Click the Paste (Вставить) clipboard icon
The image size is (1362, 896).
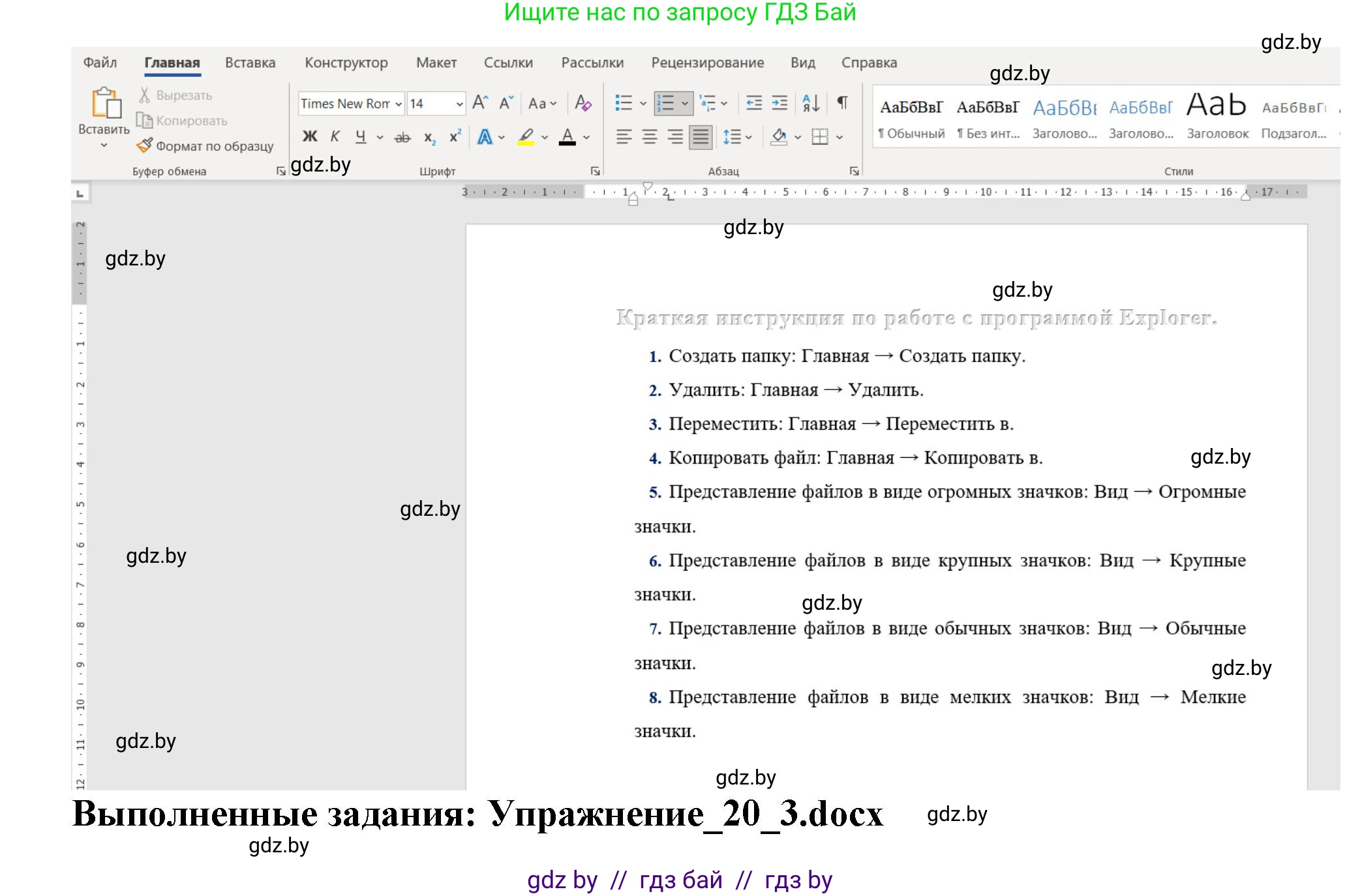(x=106, y=104)
